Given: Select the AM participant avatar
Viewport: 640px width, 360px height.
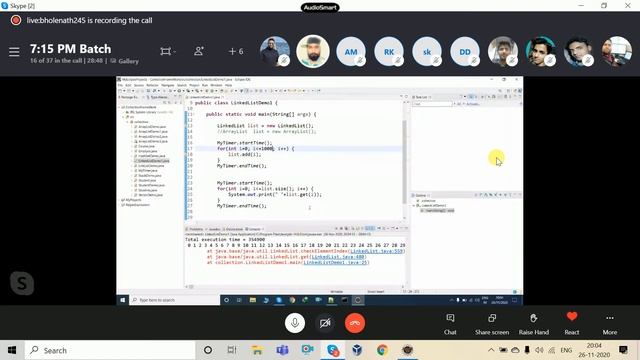Looking at the screenshot, I should coord(351,51).
